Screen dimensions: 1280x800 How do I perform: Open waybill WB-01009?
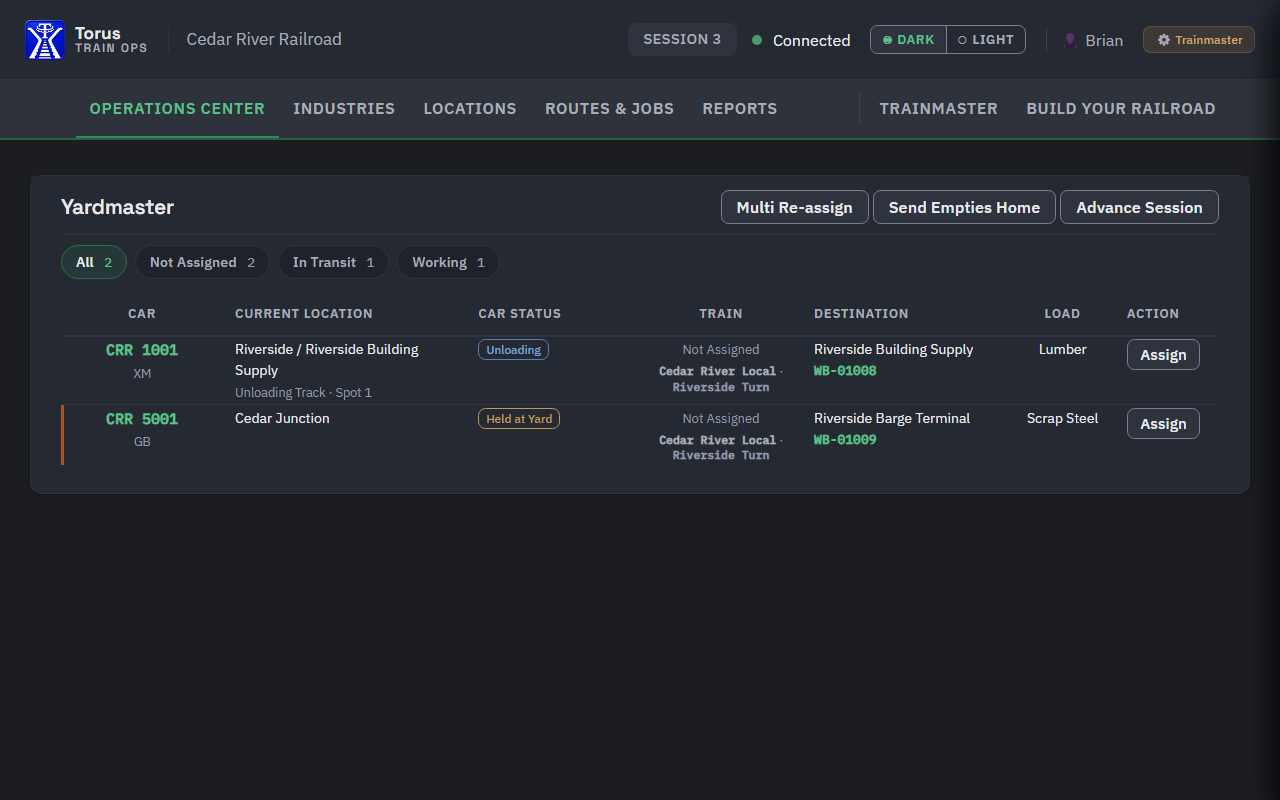point(845,440)
